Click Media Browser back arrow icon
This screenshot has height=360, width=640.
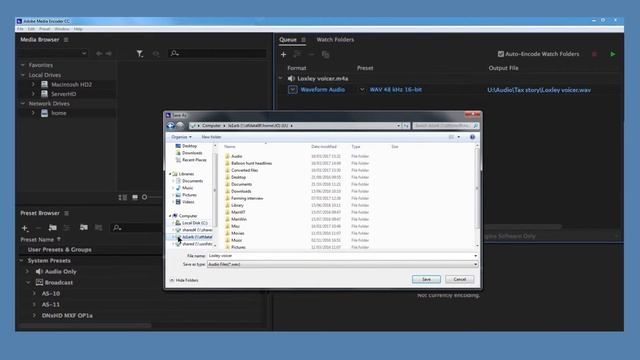[x=99, y=53]
